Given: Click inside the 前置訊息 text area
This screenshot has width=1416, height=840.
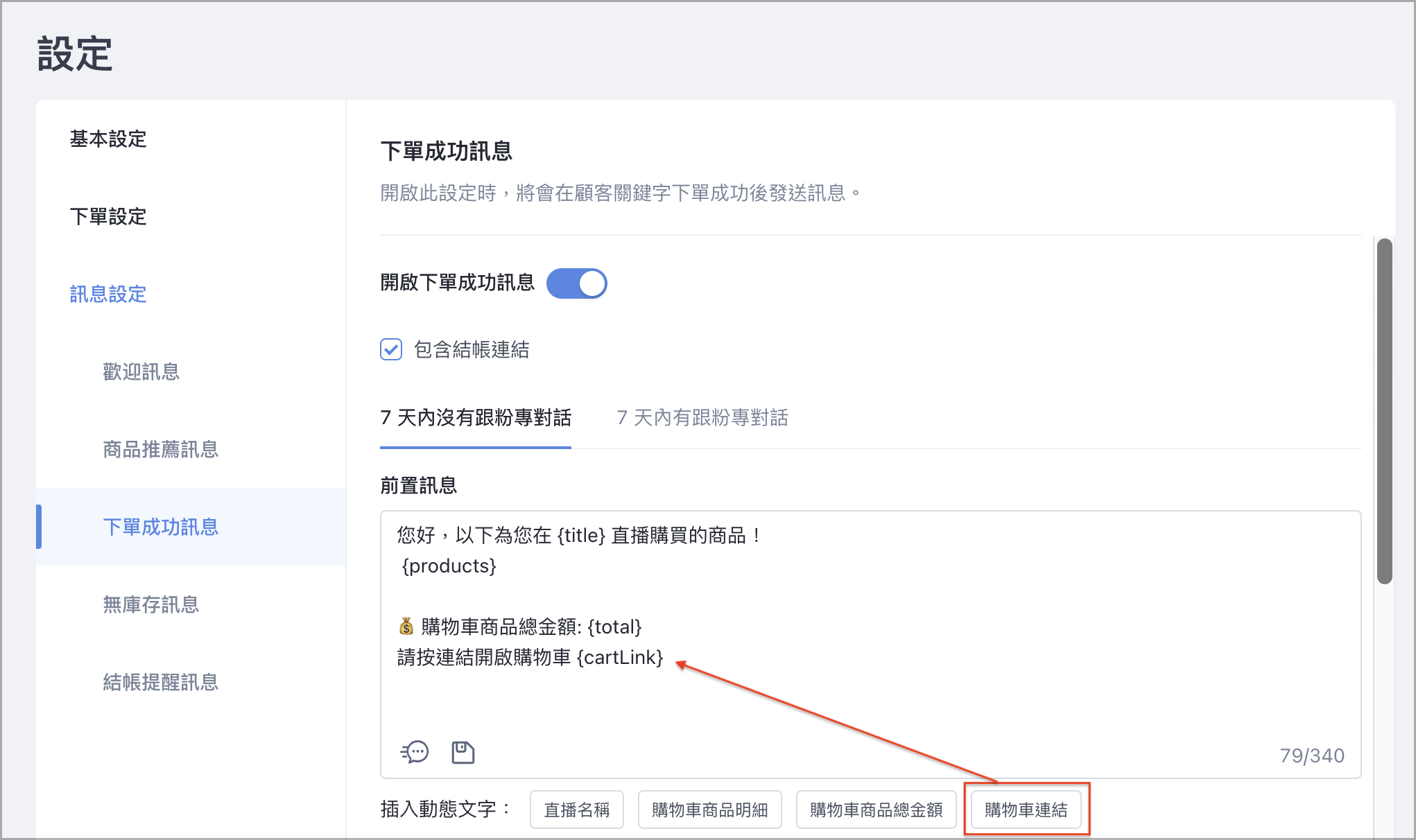Looking at the screenshot, I should (871, 645).
